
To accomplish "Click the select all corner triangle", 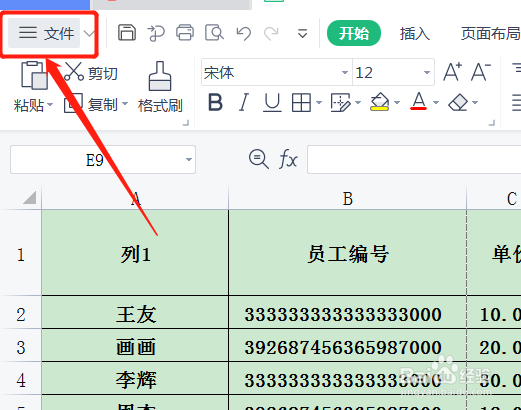I will pos(29,197).
